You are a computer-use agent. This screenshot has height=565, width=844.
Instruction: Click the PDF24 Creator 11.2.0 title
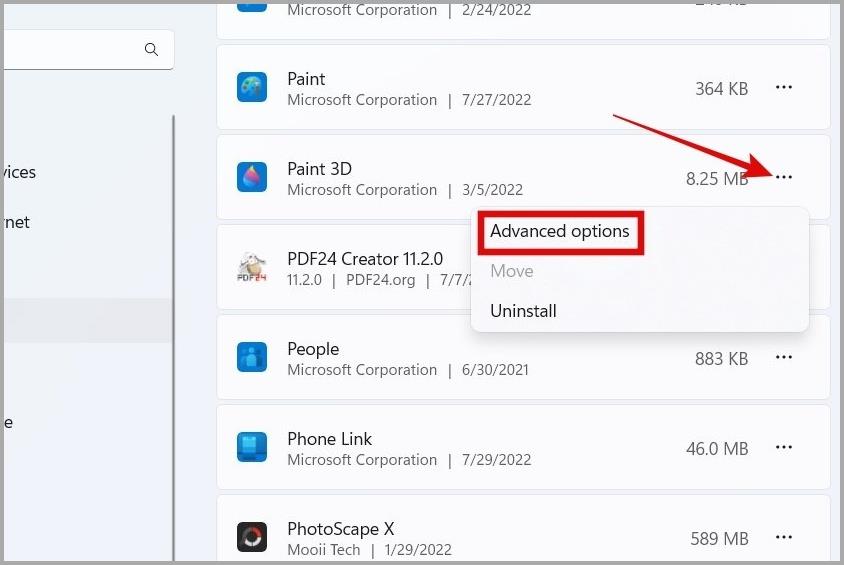click(365, 259)
